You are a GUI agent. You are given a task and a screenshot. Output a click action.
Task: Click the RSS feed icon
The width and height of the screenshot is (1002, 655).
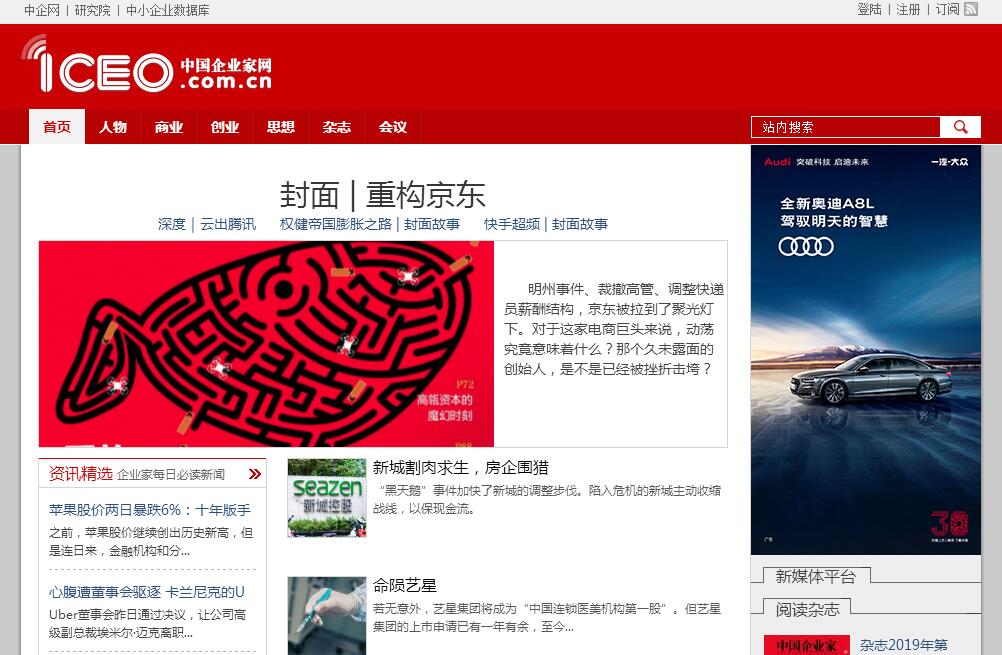tap(970, 9)
